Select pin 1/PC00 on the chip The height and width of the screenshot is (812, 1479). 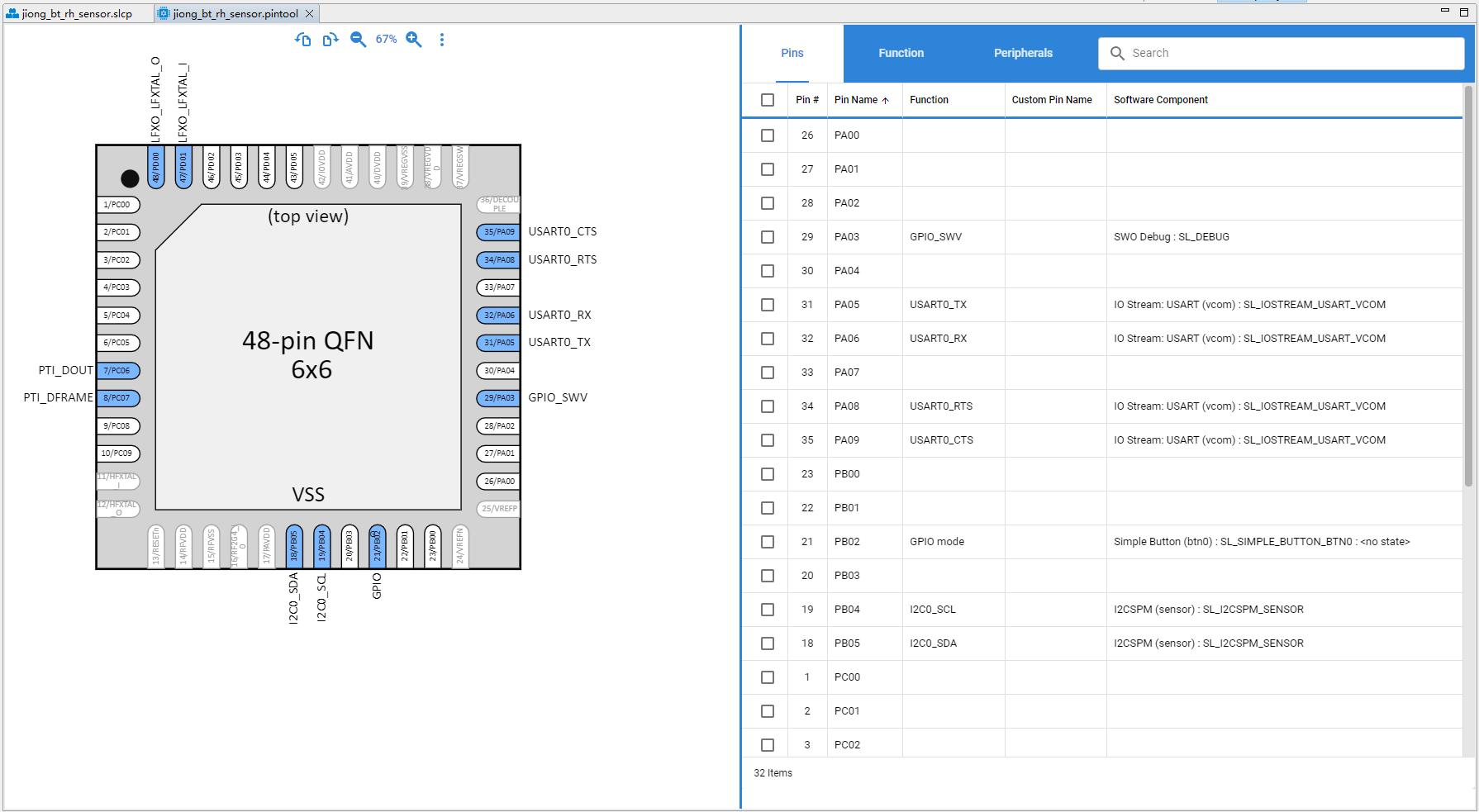coord(117,205)
